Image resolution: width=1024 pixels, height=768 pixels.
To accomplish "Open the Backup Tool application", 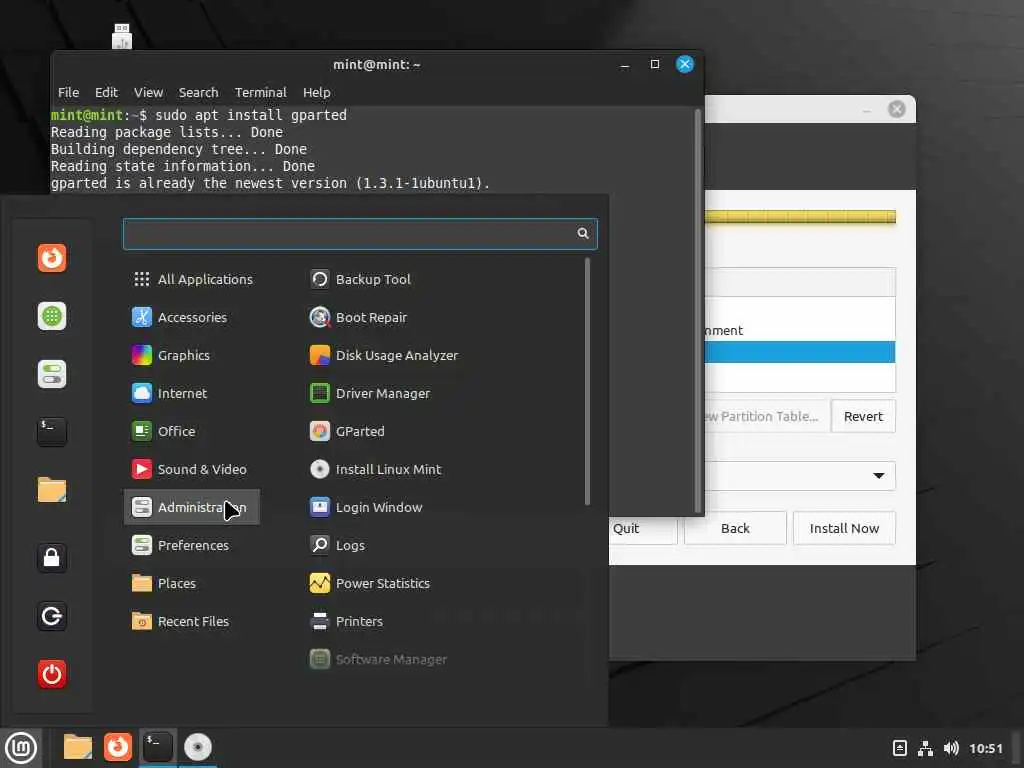I will (x=360, y=280).
